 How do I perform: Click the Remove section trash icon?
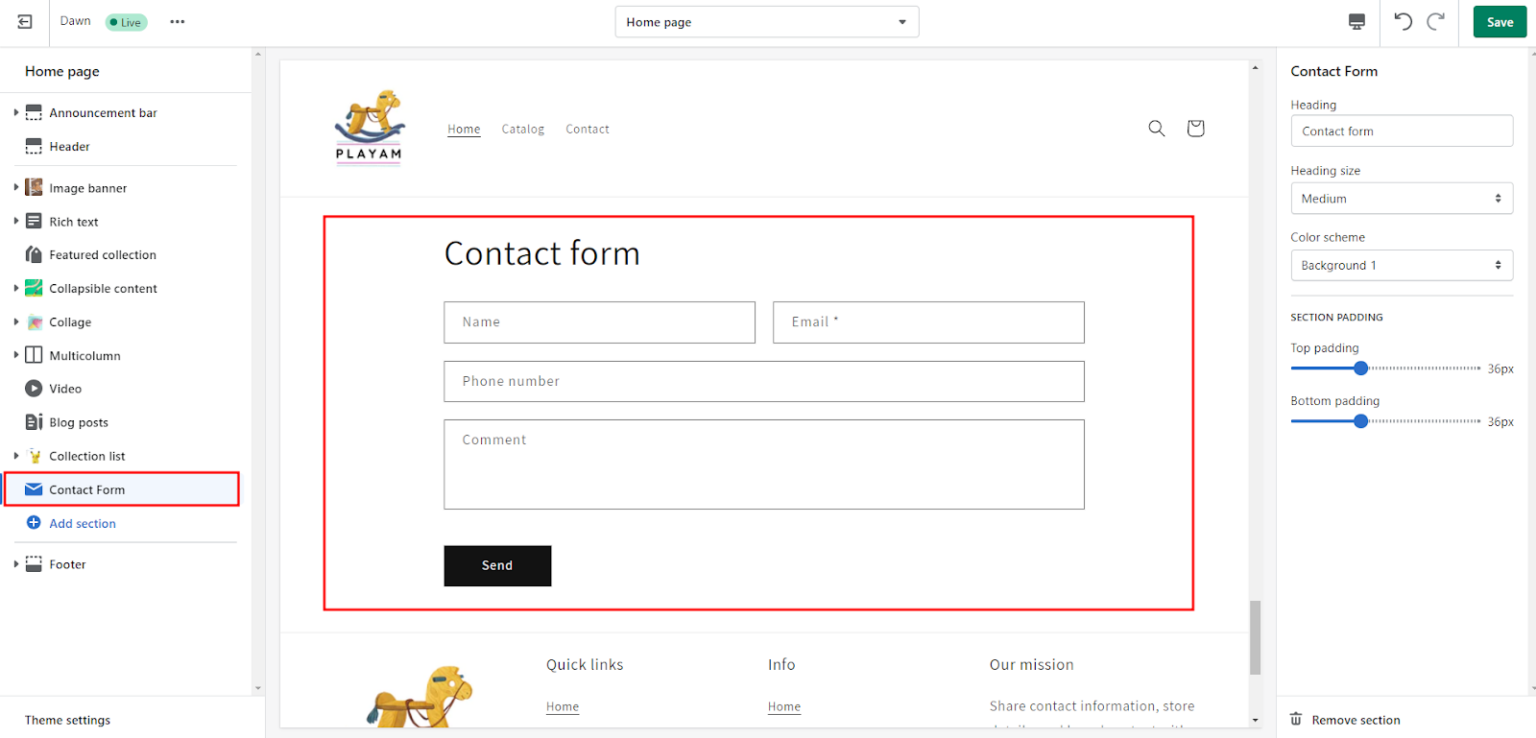[x=1296, y=719]
